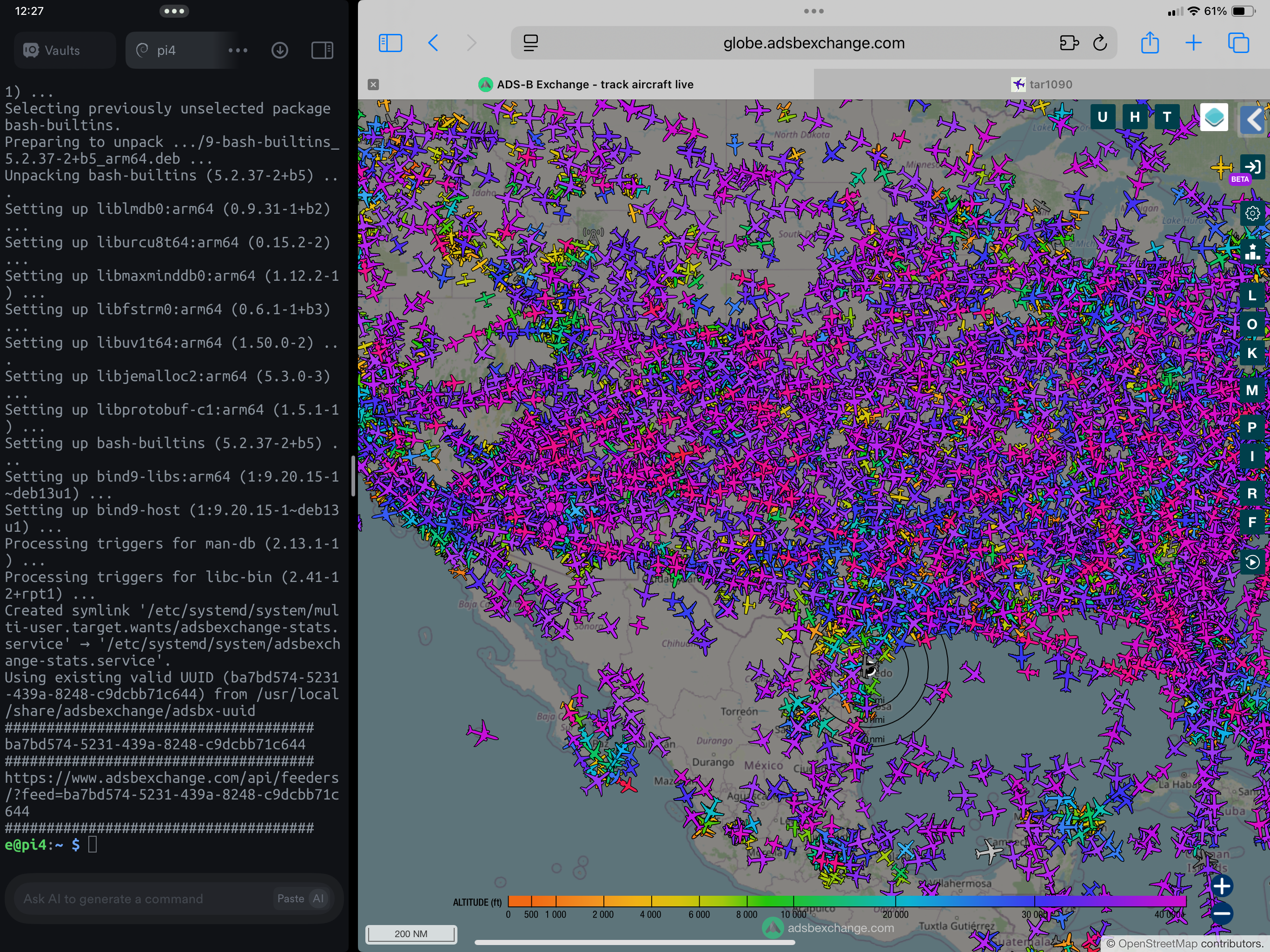The height and width of the screenshot is (952, 1270).
Task: Open the map settings gear
Action: tap(1252, 214)
